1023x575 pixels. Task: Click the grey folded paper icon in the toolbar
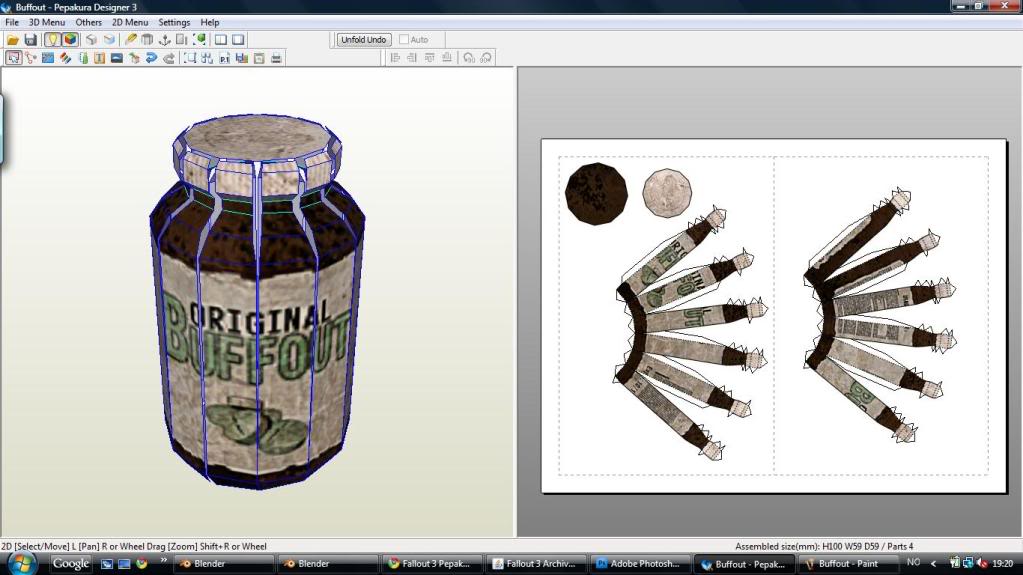(x=147, y=40)
